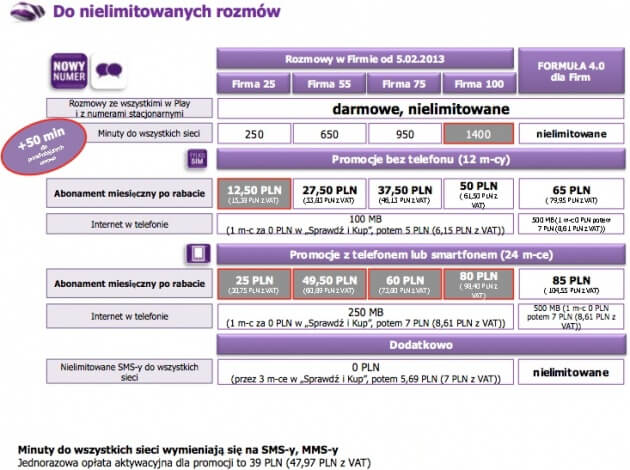Click 'Minuty do wszystkich sieci' row label

click(x=149, y=133)
